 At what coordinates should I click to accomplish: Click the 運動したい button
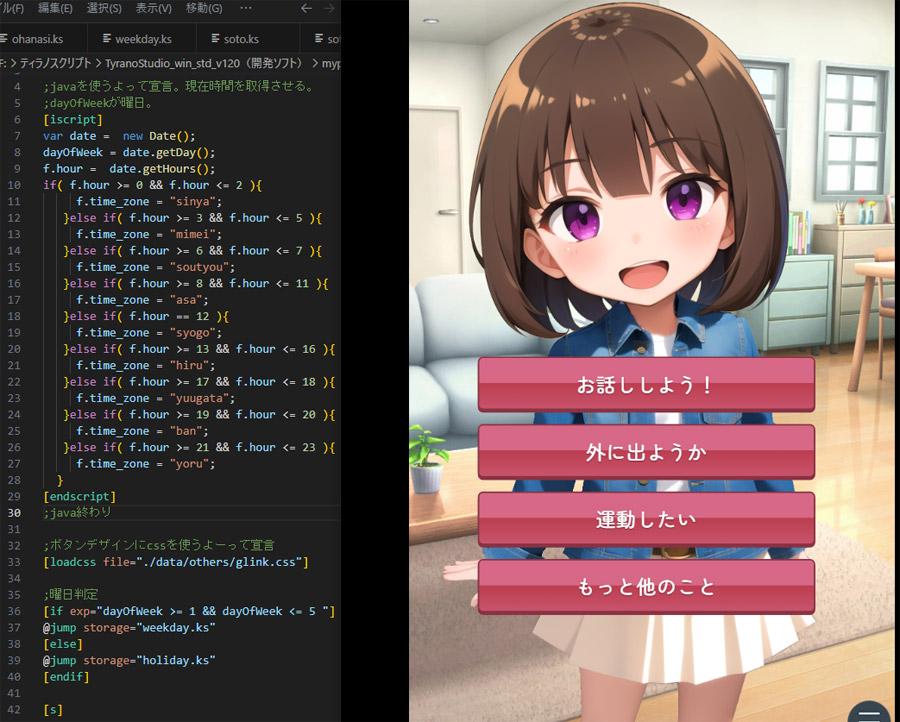pos(646,519)
